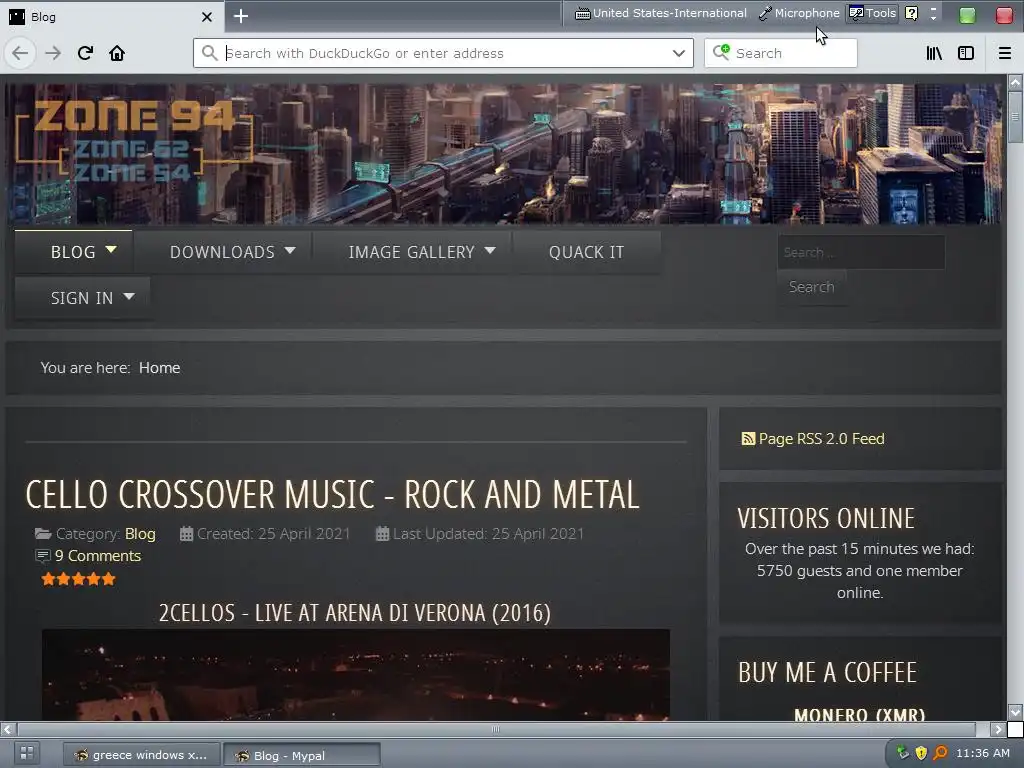Select the Blog browser tab
The width and height of the screenshot is (1024, 768).
point(112,16)
